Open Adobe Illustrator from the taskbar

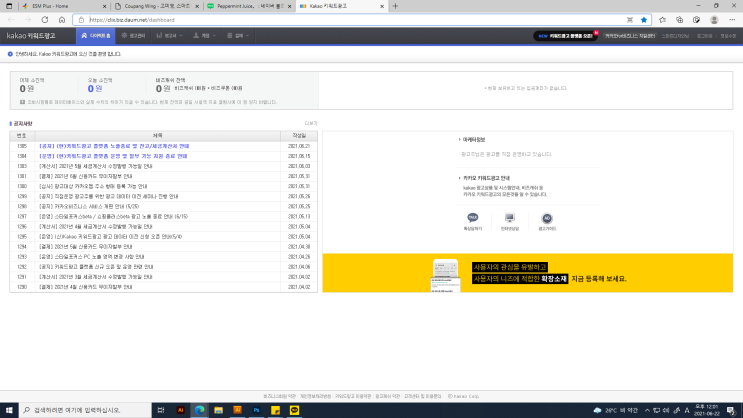click(180, 410)
